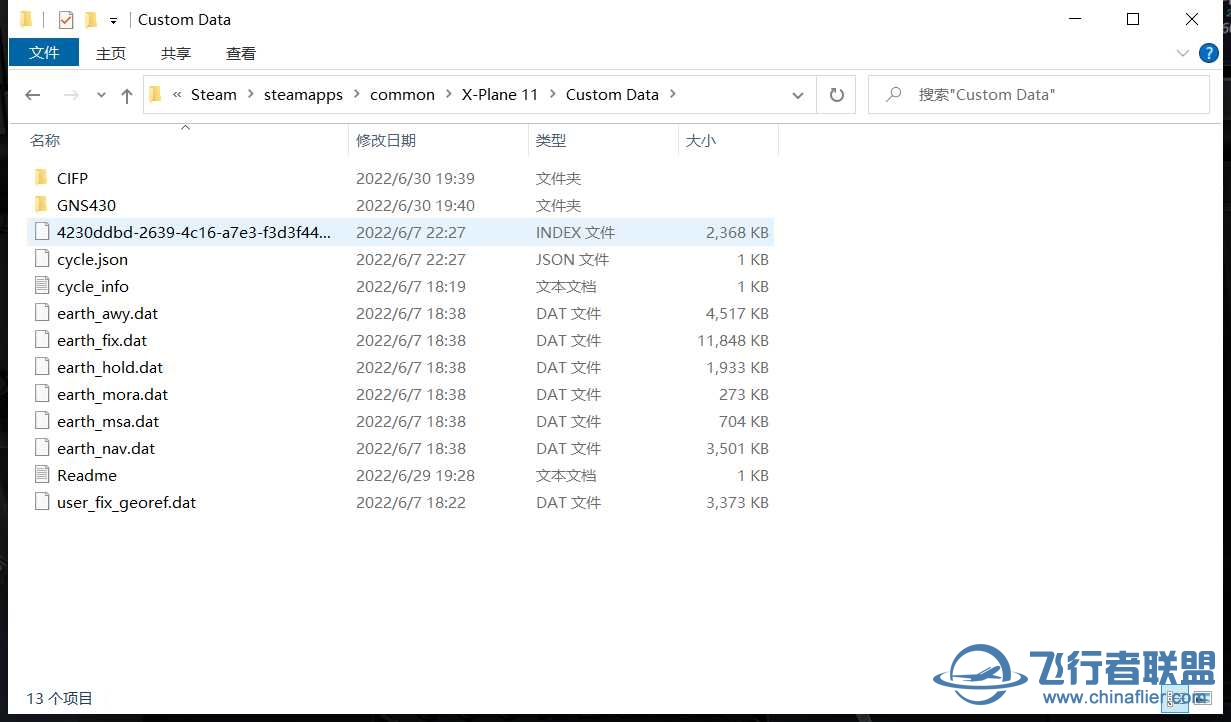The image size is (1231, 722).
Task: Click the 2022/6/29 19:28 date cell
Action: click(416, 475)
